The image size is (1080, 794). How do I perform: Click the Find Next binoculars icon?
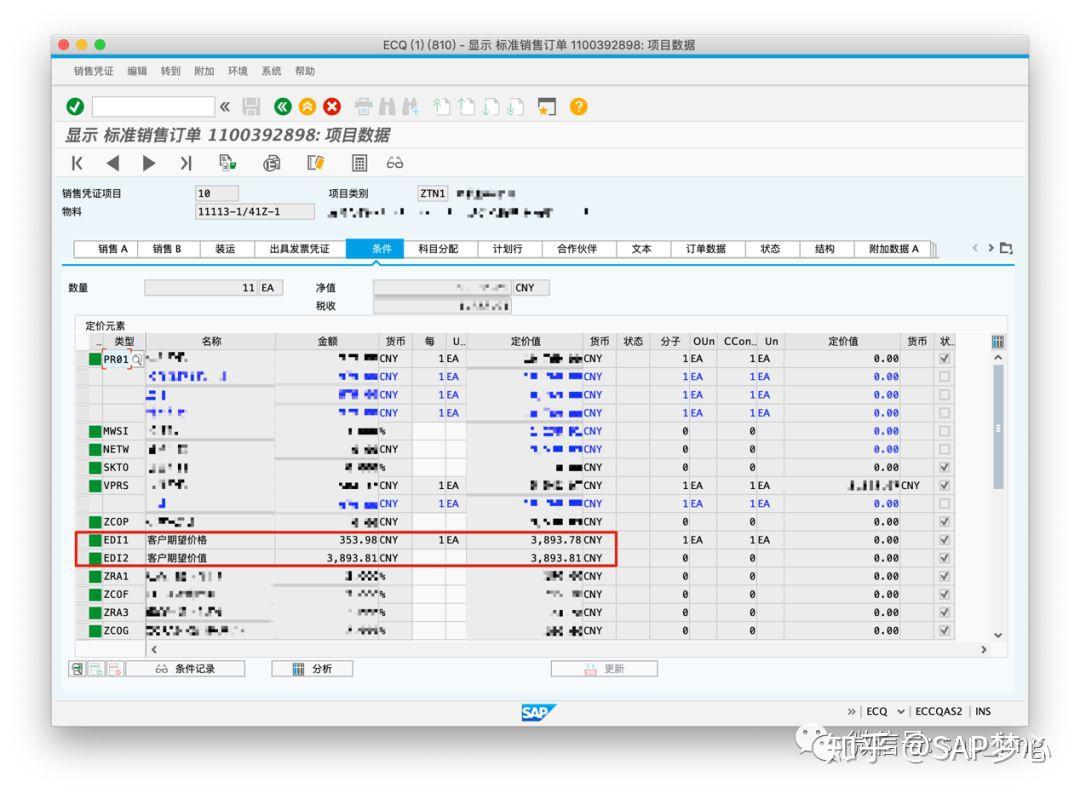(x=411, y=107)
